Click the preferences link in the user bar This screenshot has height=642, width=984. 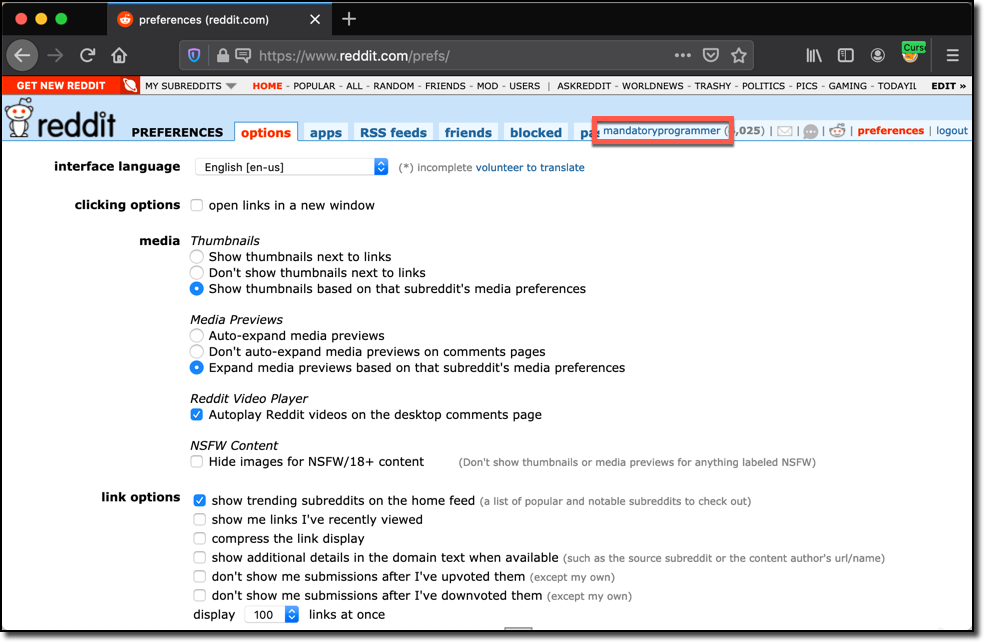[890, 131]
